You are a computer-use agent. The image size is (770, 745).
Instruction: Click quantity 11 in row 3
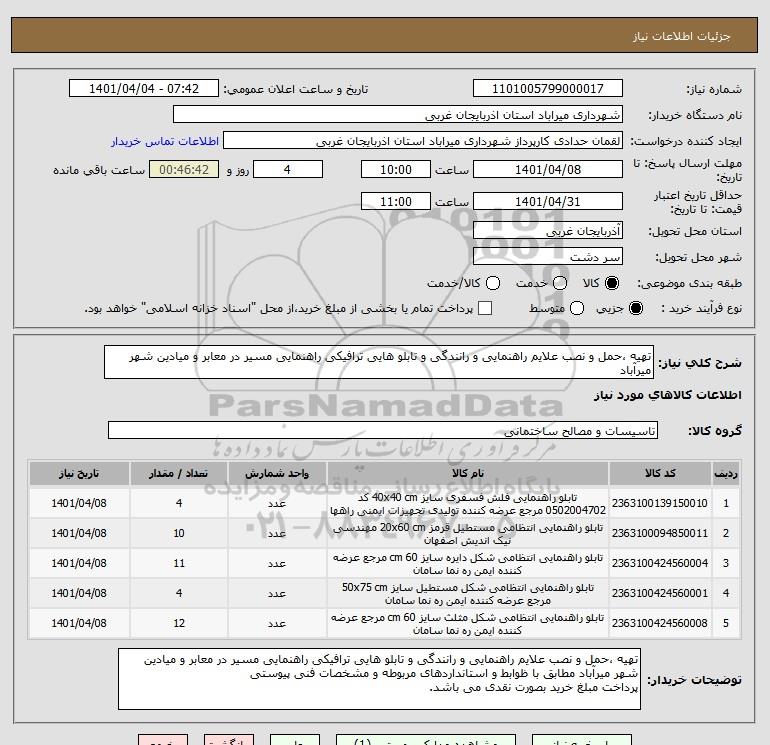coord(179,564)
